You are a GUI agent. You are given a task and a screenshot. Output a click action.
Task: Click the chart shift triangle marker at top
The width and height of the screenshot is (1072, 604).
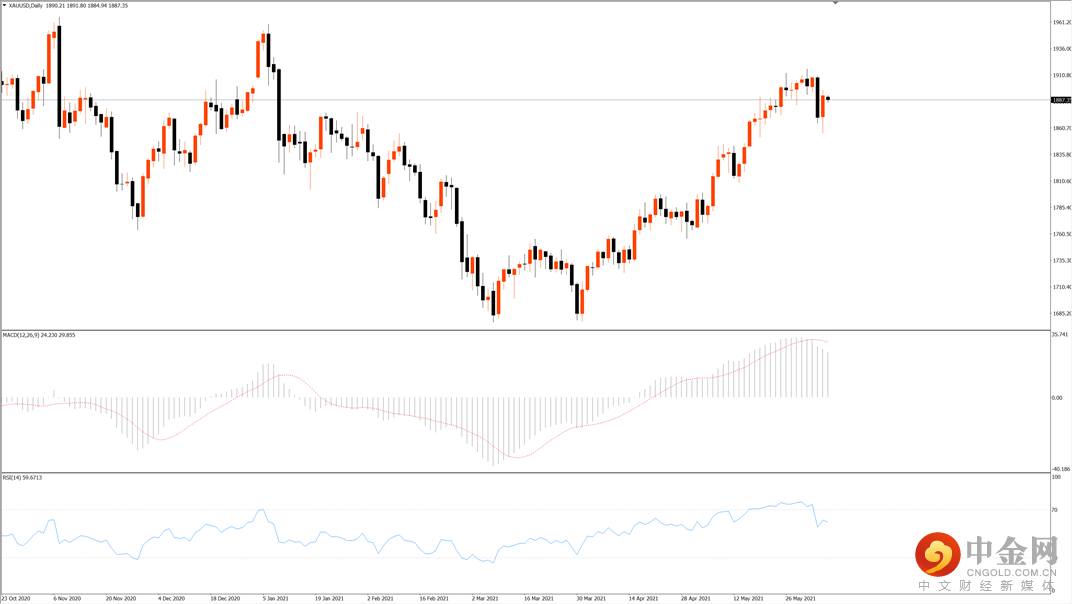pyautogui.click(x=836, y=4)
